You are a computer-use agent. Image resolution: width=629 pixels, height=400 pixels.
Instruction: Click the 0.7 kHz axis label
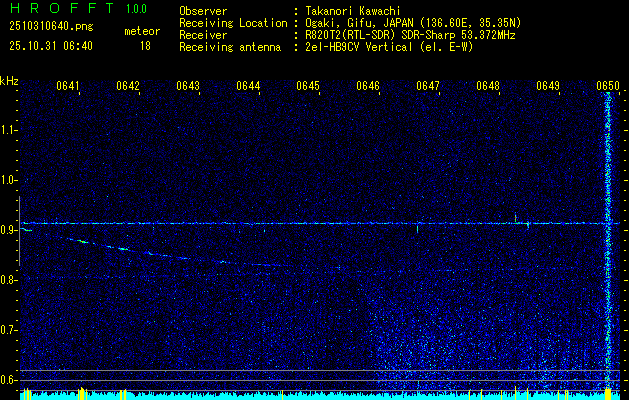coord(10,329)
